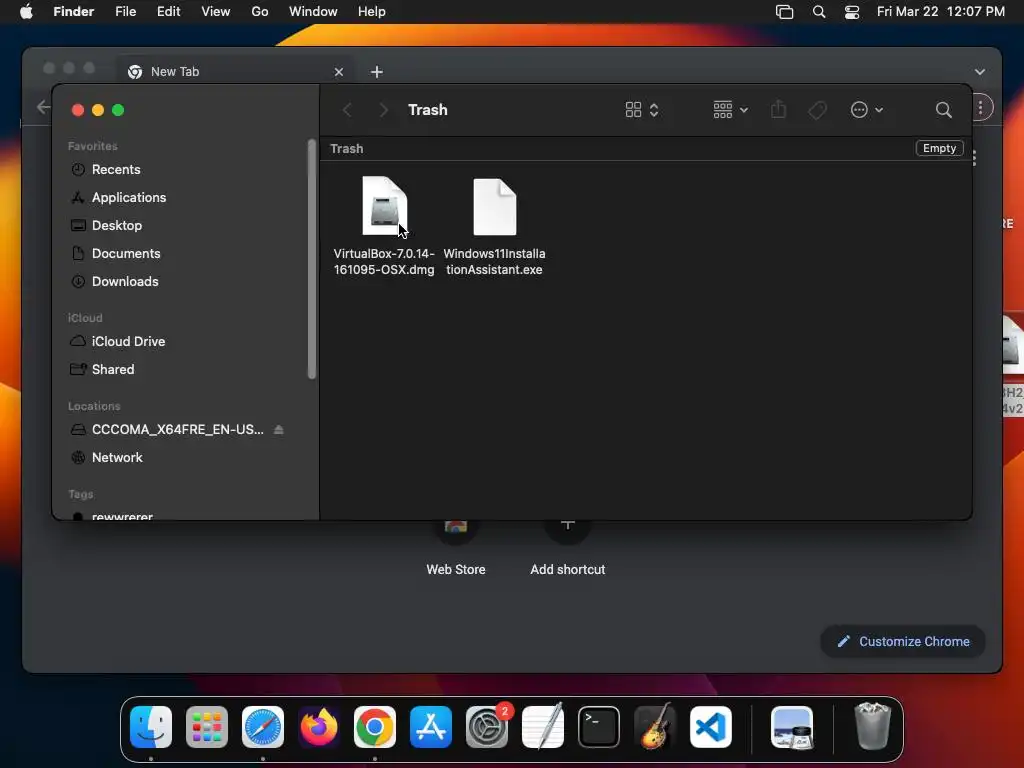Open Spotlight search in the menu bar
The image size is (1024, 768).
click(819, 12)
